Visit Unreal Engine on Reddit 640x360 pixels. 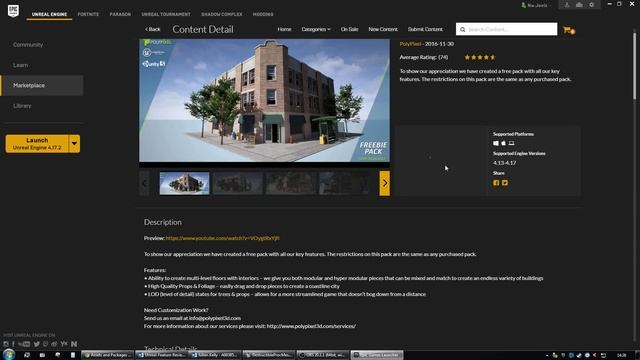tap(54, 344)
